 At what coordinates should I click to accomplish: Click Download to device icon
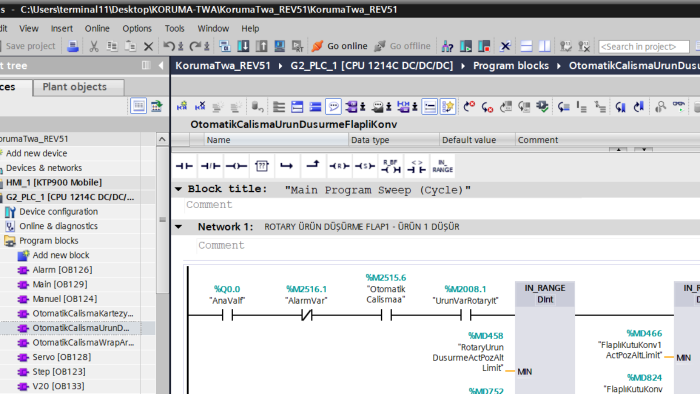point(243,46)
